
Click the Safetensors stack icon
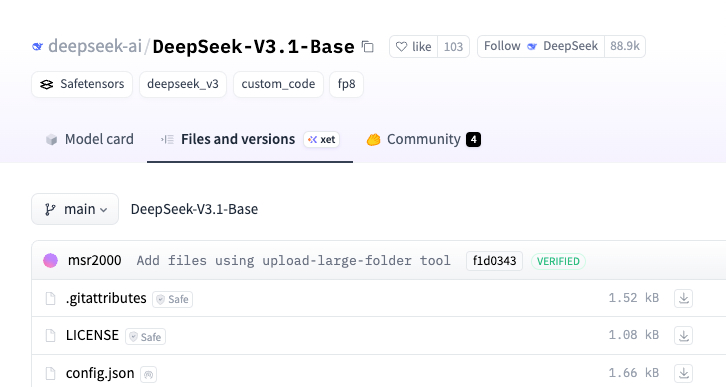pos(46,84)
